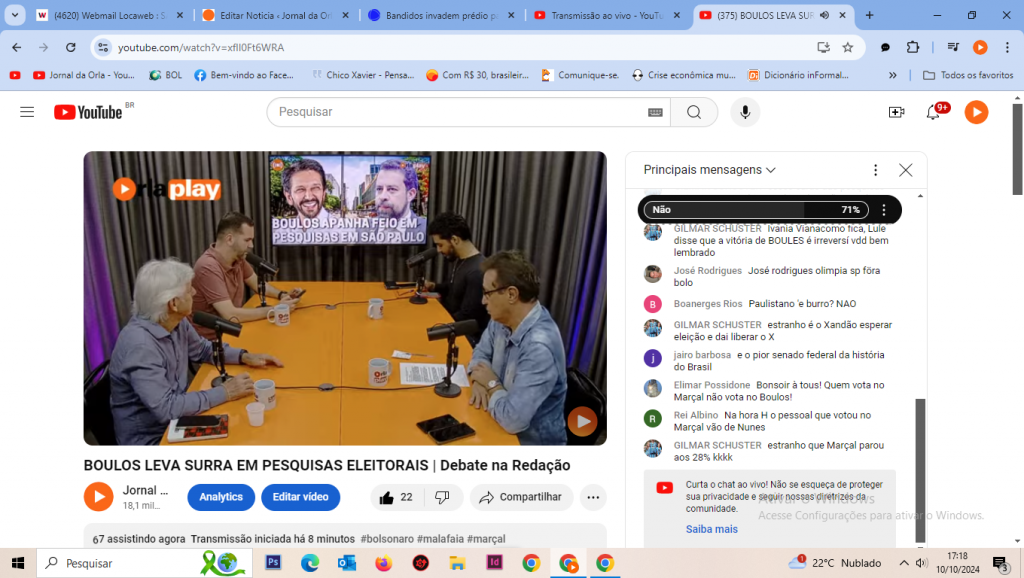Open the on-screen keyboard icon in search box

click(655, 112)
